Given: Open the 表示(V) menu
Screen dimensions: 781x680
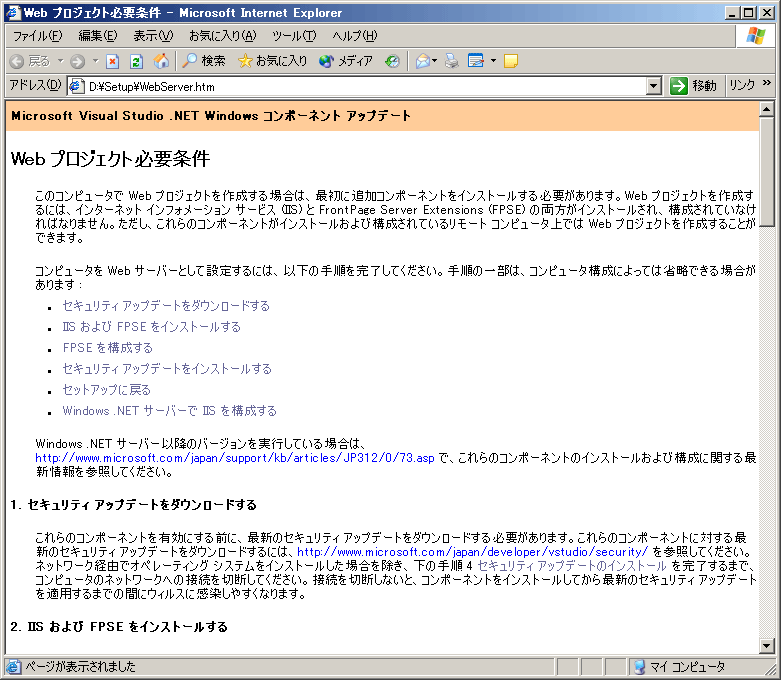Looking at the screenshot, I should click(x=153, y=36).
